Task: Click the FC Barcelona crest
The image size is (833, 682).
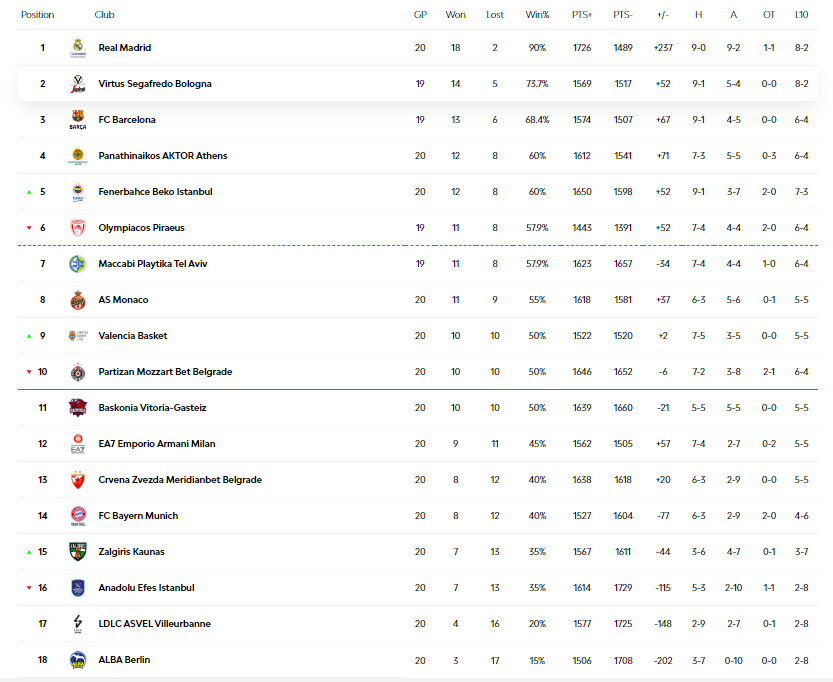Action: pyautogui.click(x=78, y=119)
